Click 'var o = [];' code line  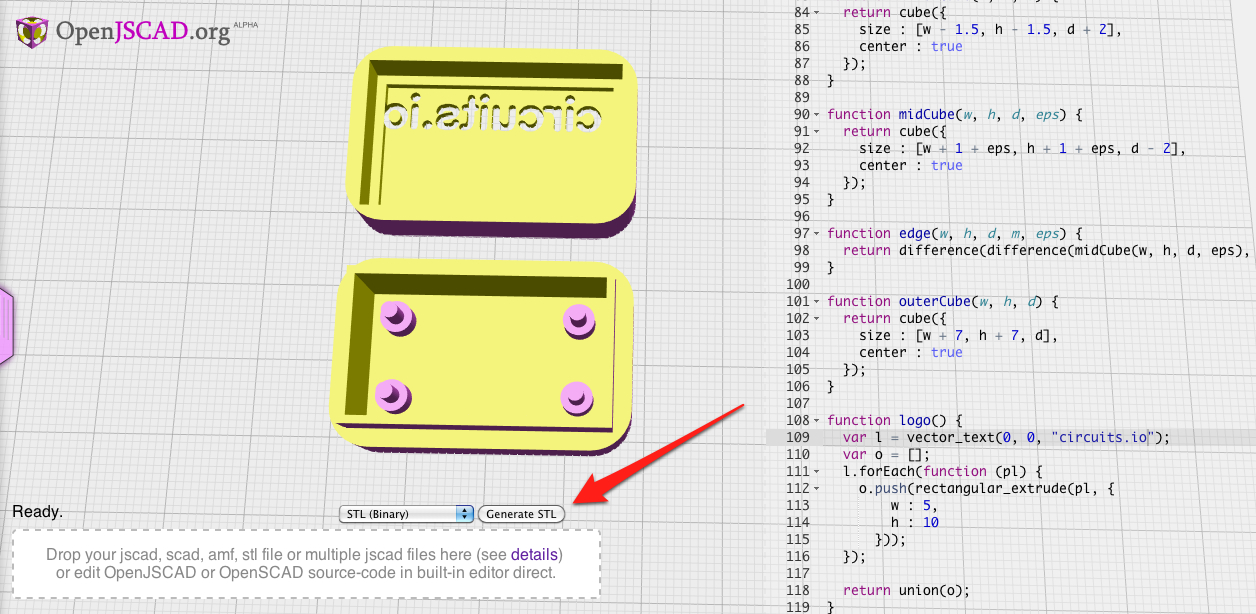tap(886, 454)
